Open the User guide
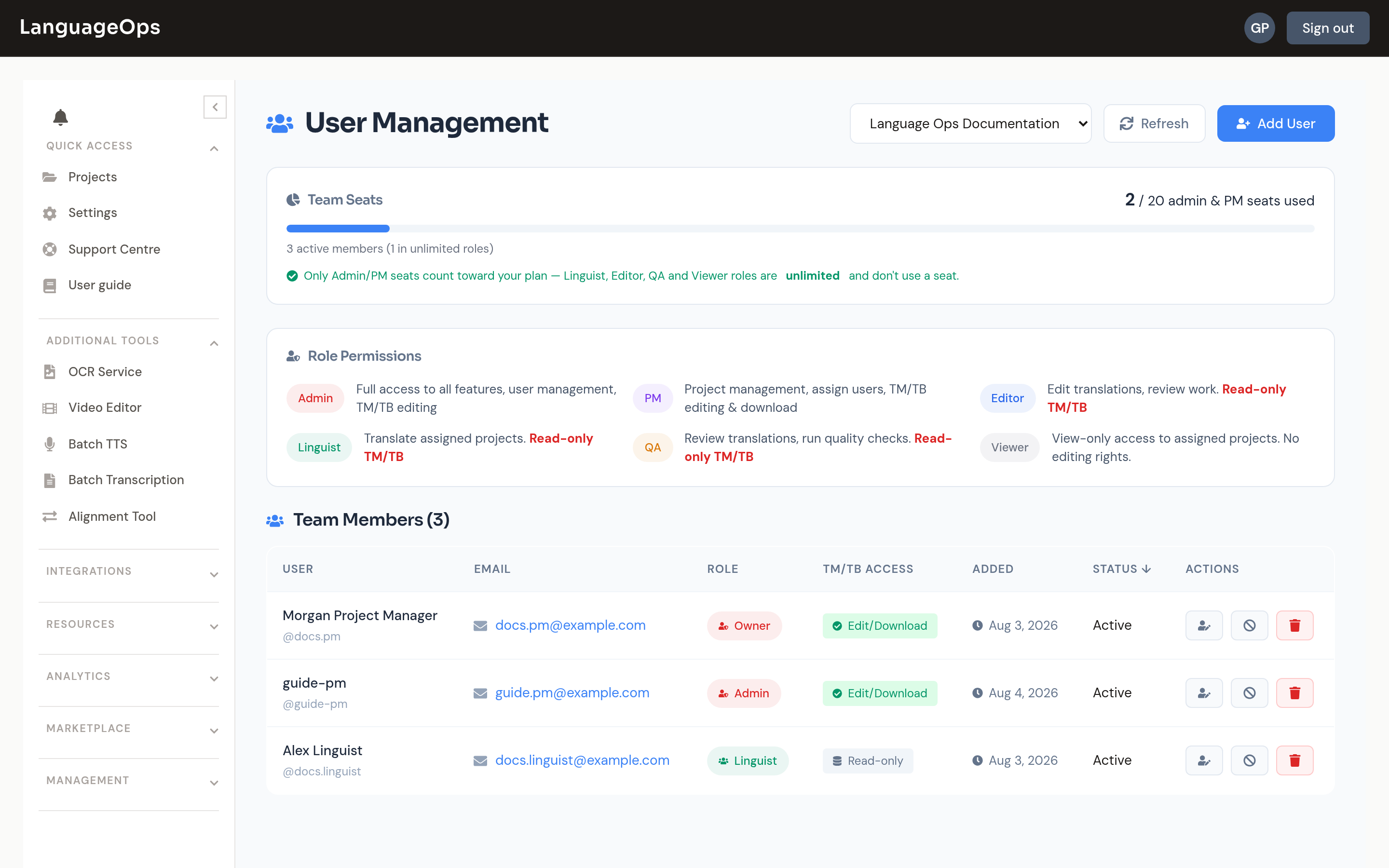The width and height of the screenshot is (1389, 868). pyautogui.click(x=99, y=285)
